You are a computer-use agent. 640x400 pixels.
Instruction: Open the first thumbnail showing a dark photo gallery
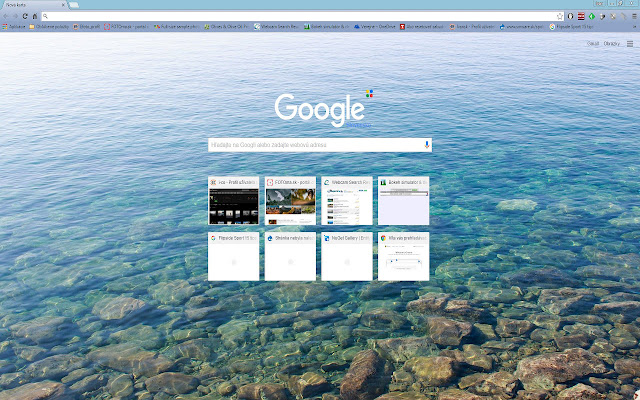tap(233, 201)
